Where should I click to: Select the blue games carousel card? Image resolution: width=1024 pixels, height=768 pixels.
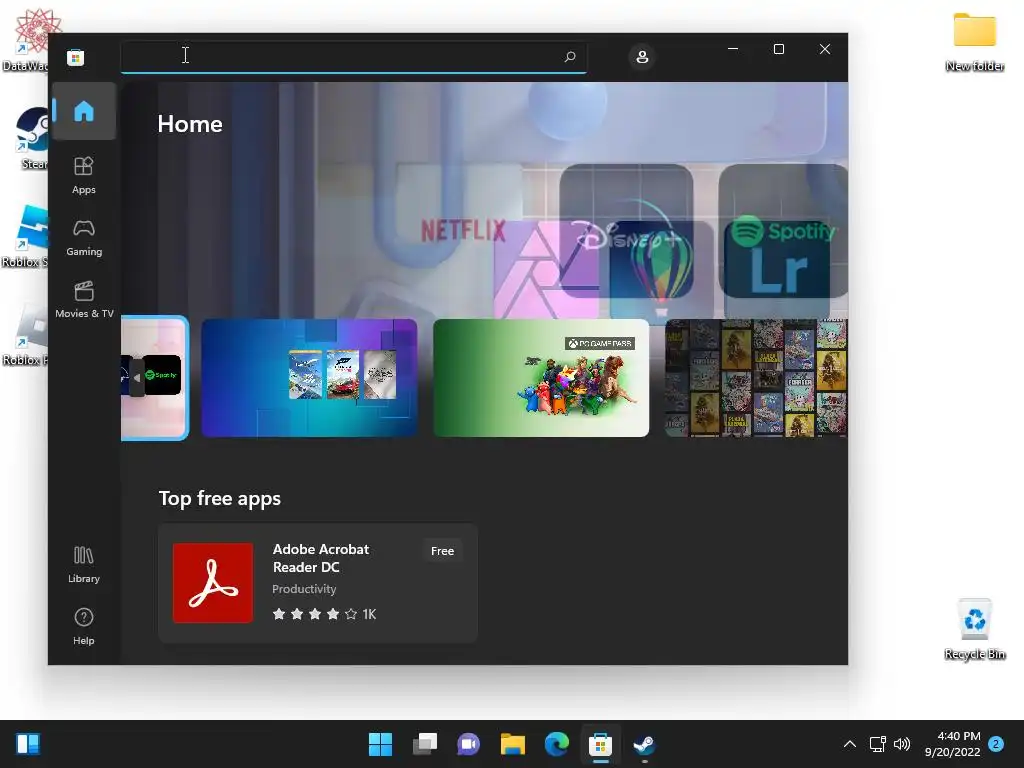coord(309,377)
